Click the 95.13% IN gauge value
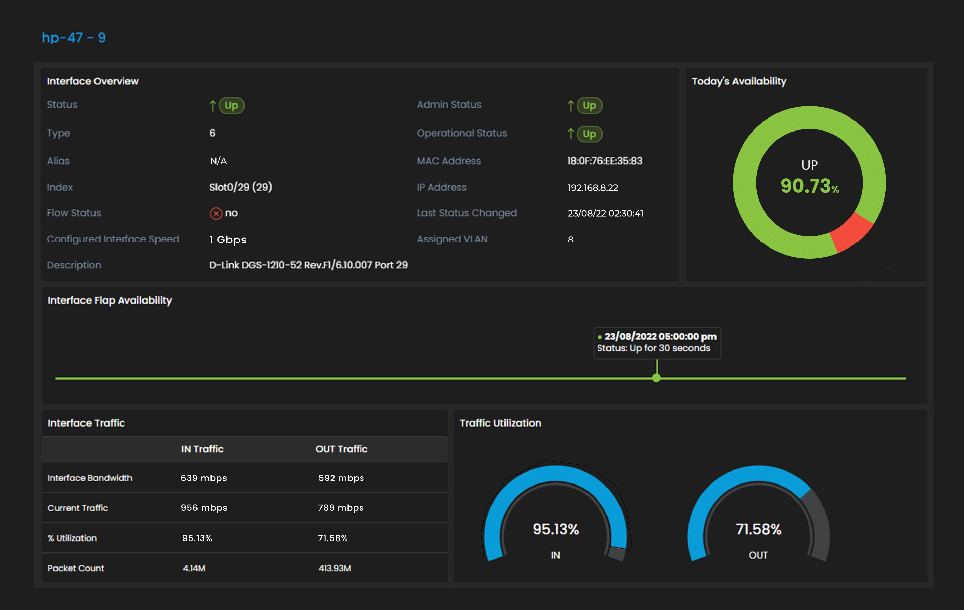964x610 pixels. 556,529
